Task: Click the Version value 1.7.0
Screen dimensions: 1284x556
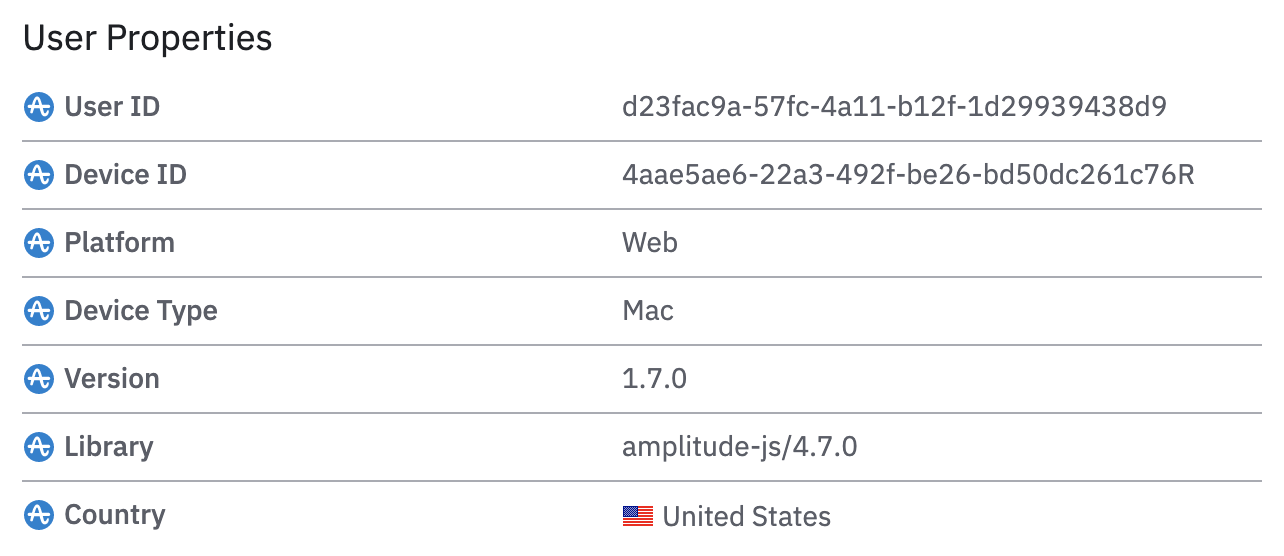Action: [654, 379]
